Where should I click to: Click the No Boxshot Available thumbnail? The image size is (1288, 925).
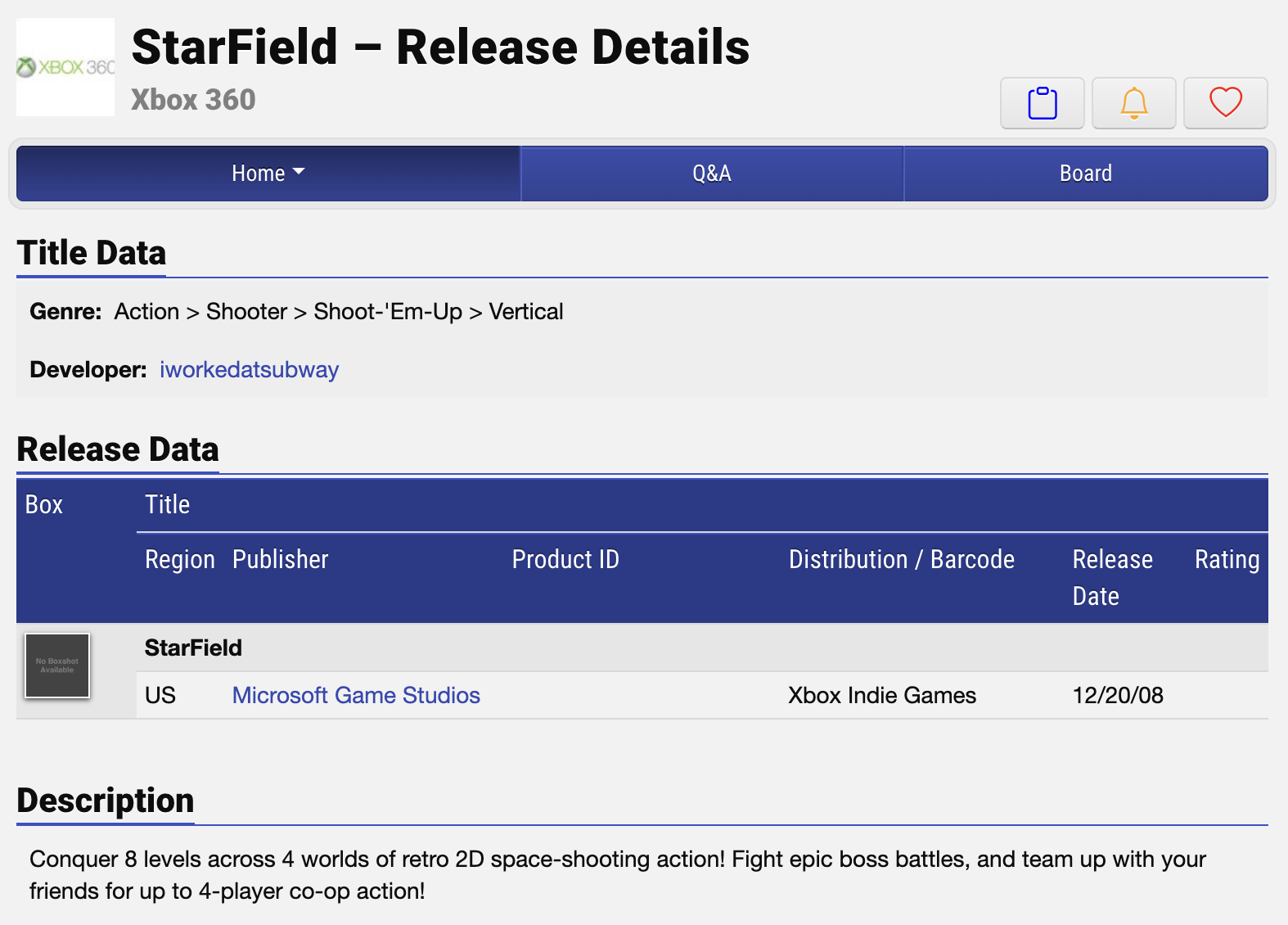point(57,666)
